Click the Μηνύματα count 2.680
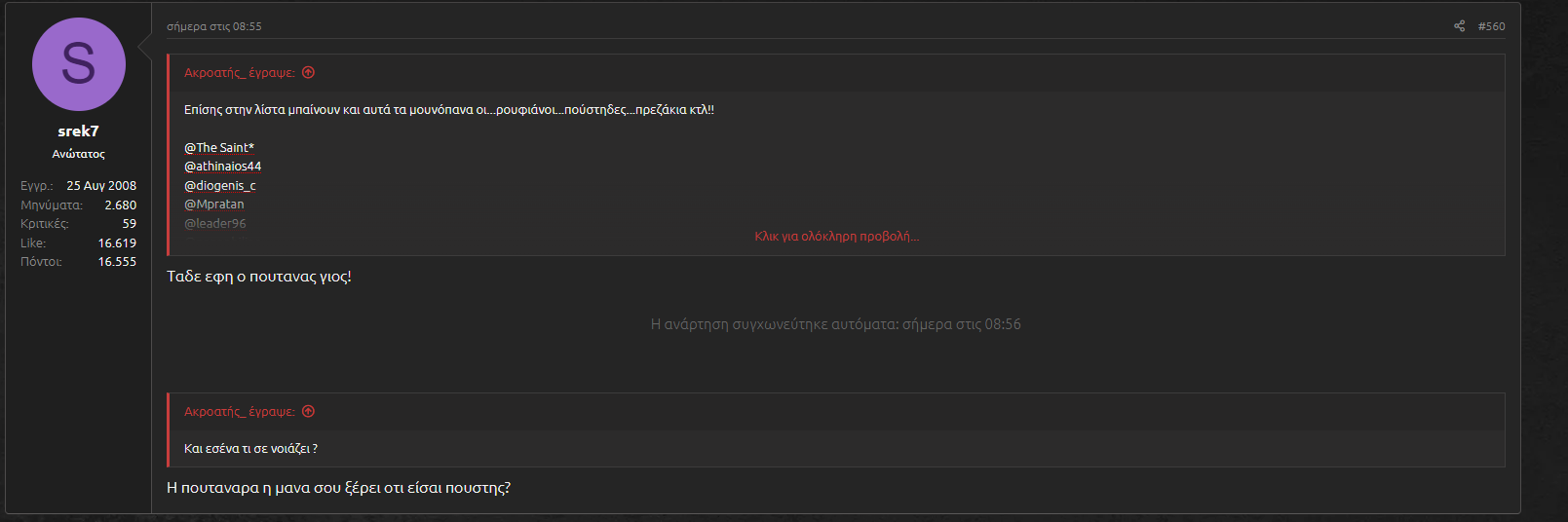This screenshot has height=522, width=1568. coord(120,205)
